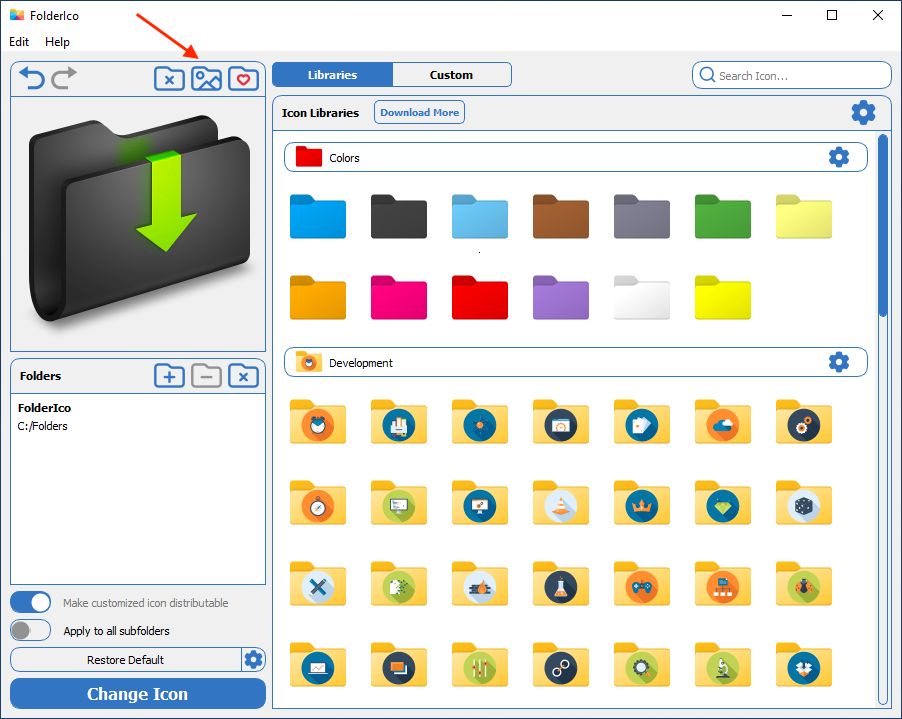Add a folder with the plus icon

169,376
